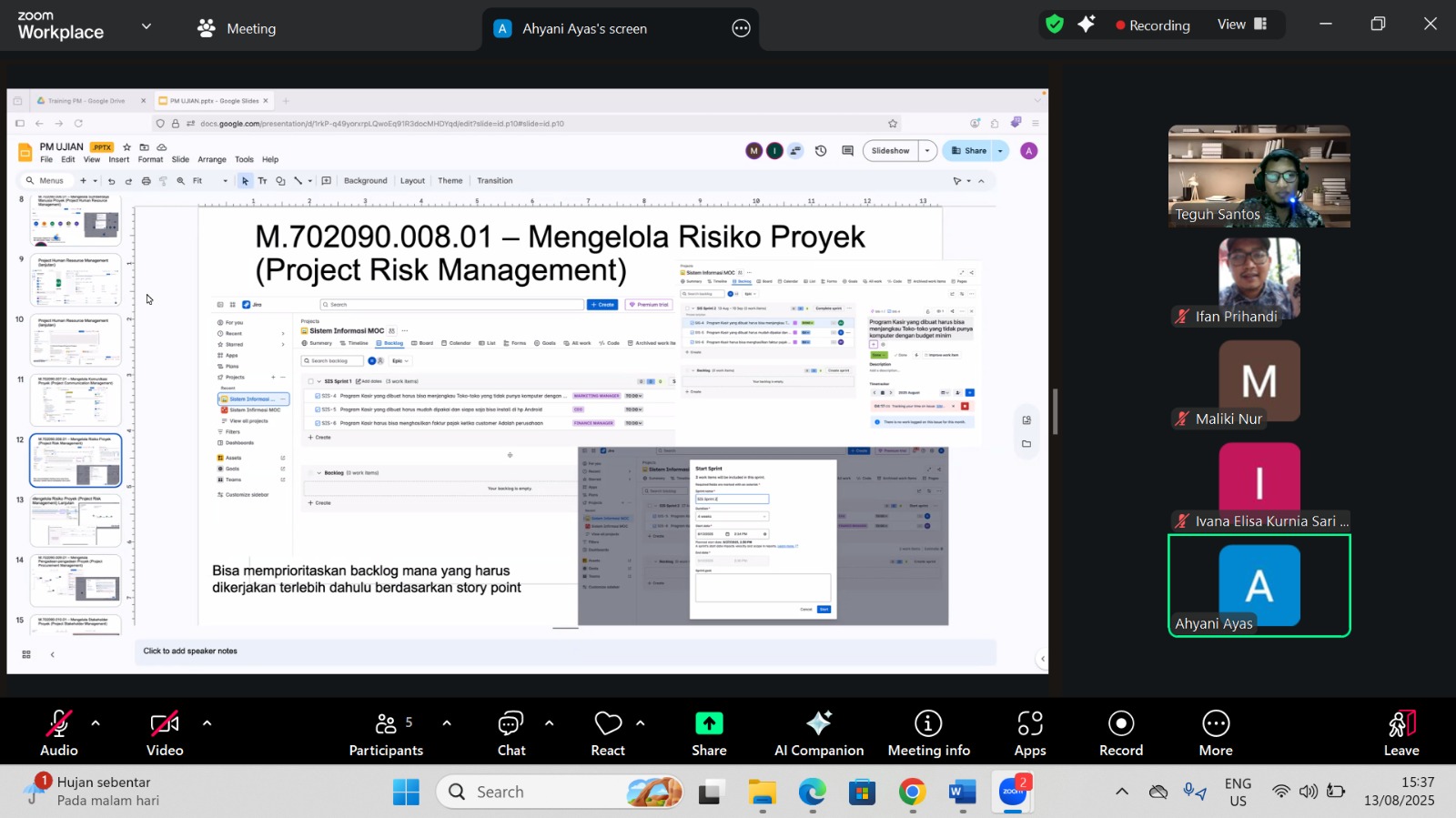The image size is (1456, 818).
Task: Open the Chat panel
Action: 511,732
